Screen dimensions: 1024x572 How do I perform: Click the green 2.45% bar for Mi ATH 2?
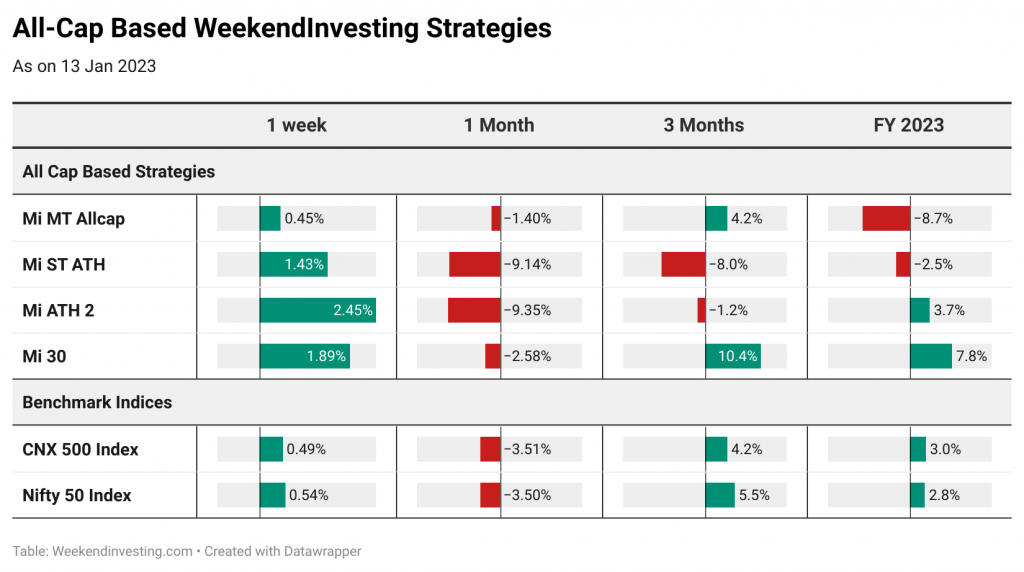coord(317,310)
